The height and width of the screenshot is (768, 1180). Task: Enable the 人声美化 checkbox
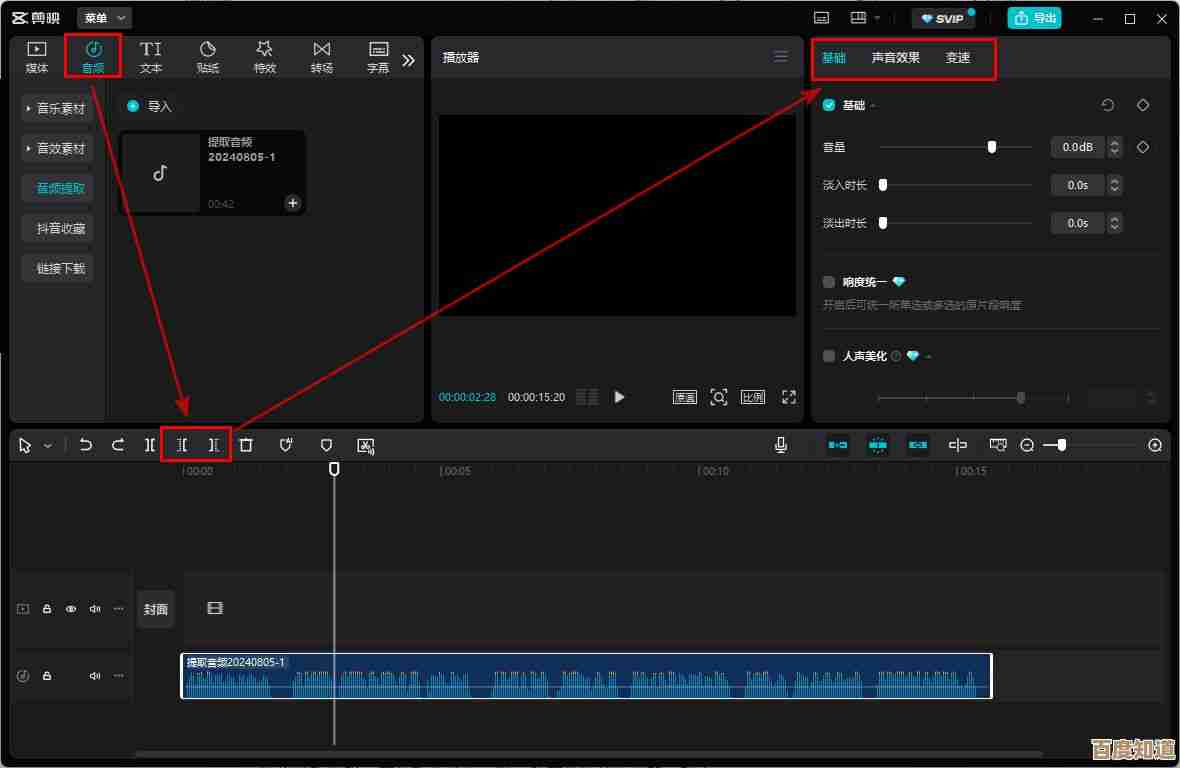[x=829, y=356]
